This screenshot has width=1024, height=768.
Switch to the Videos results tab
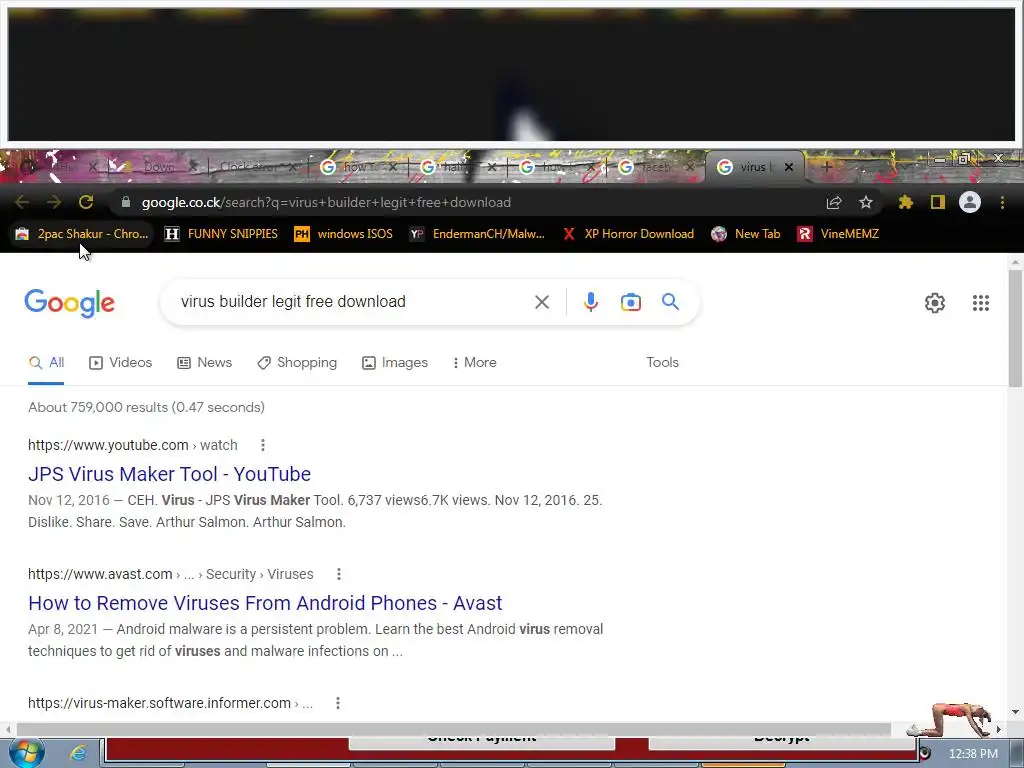120,362
